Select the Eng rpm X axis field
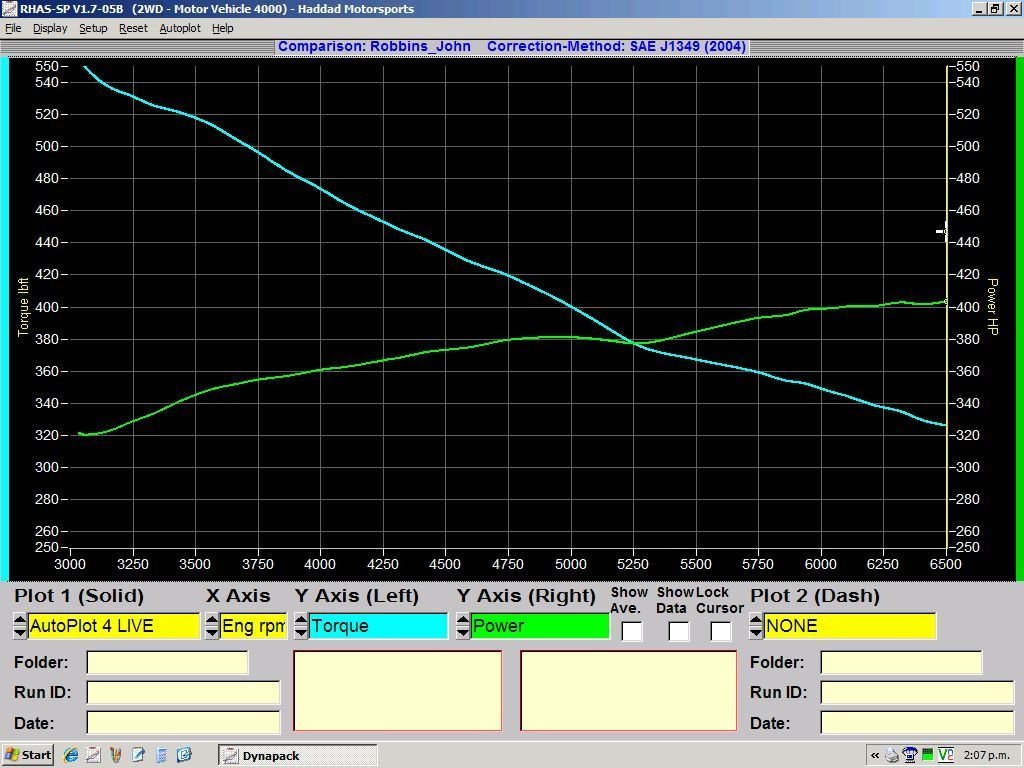This screenshot has width=1024, height=768. [x=253, y=626]
